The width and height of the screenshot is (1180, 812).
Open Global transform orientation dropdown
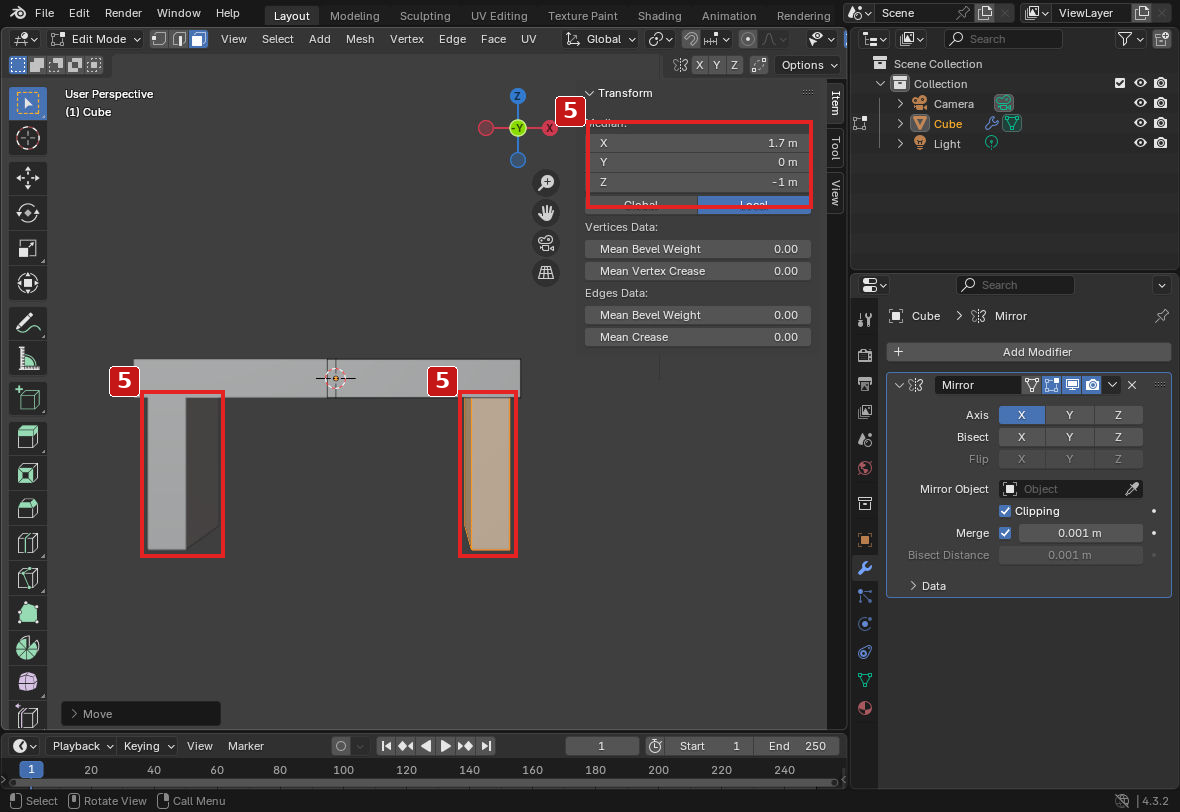point(601,39)
